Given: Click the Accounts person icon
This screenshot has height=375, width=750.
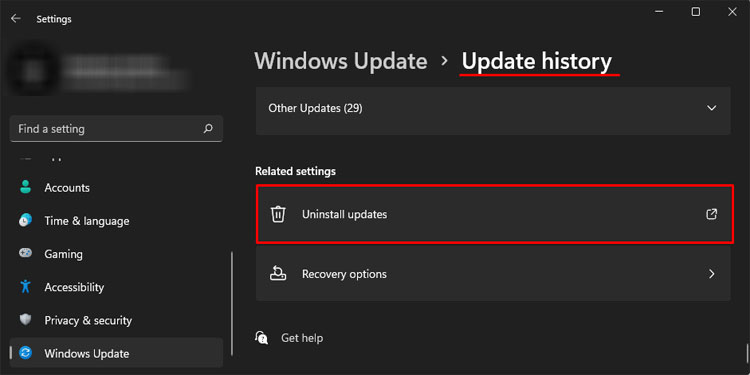Looking at the screenshot, I should (25, 187).
